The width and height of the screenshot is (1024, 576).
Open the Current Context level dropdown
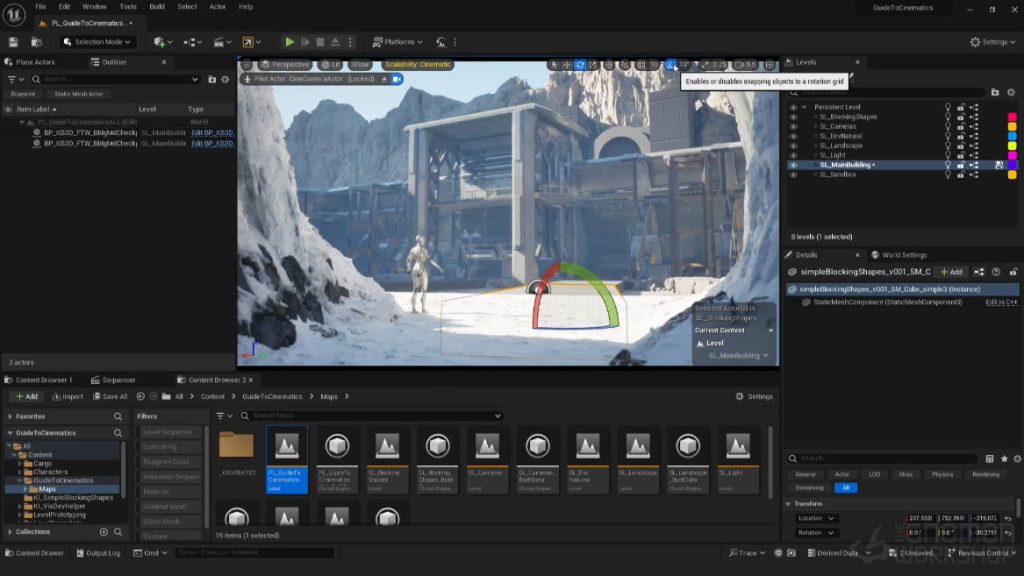pos(738,356)
